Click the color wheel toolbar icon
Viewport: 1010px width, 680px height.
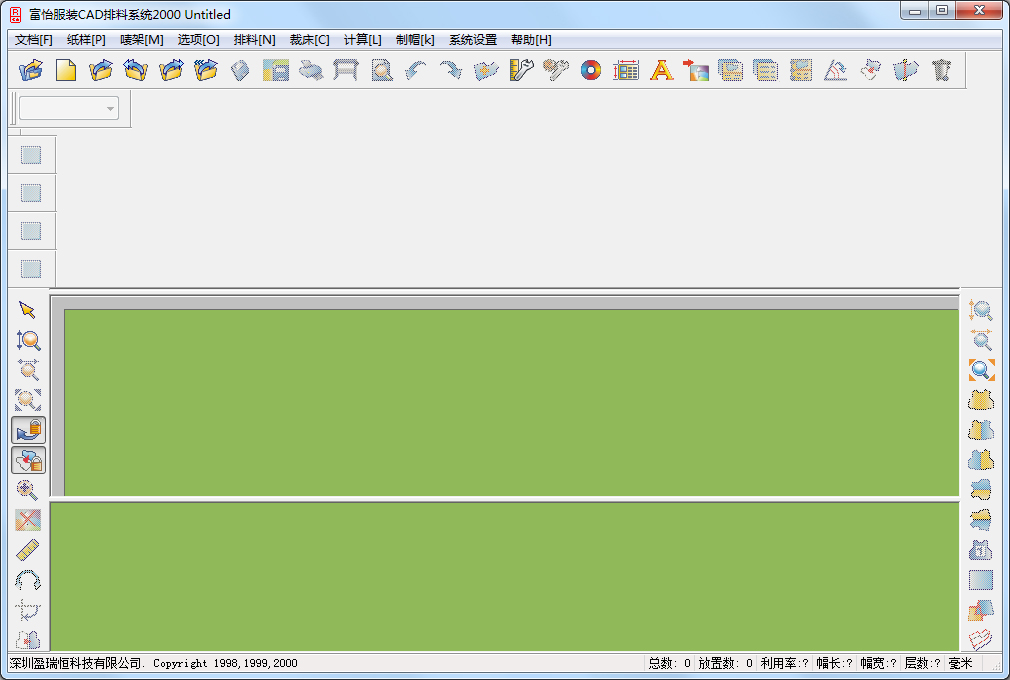(591, 70)
